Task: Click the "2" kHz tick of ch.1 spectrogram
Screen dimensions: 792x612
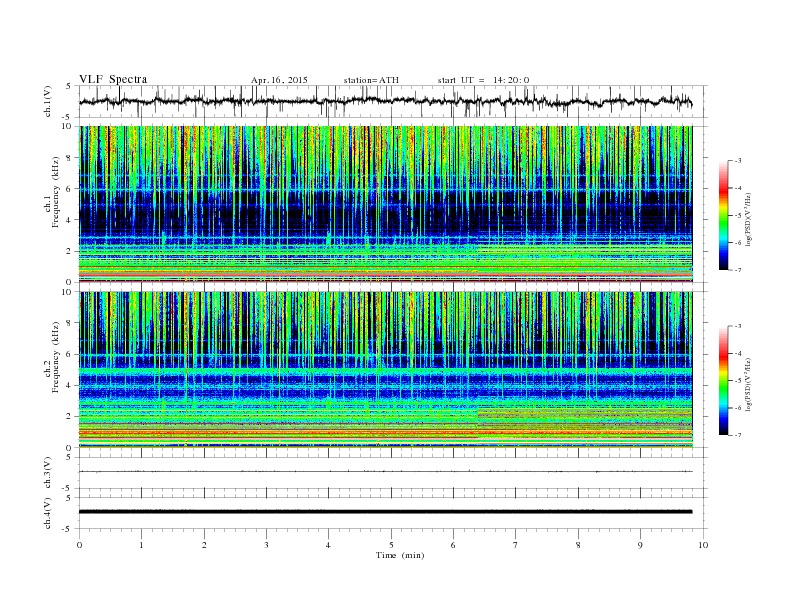Action: point(69,251)
